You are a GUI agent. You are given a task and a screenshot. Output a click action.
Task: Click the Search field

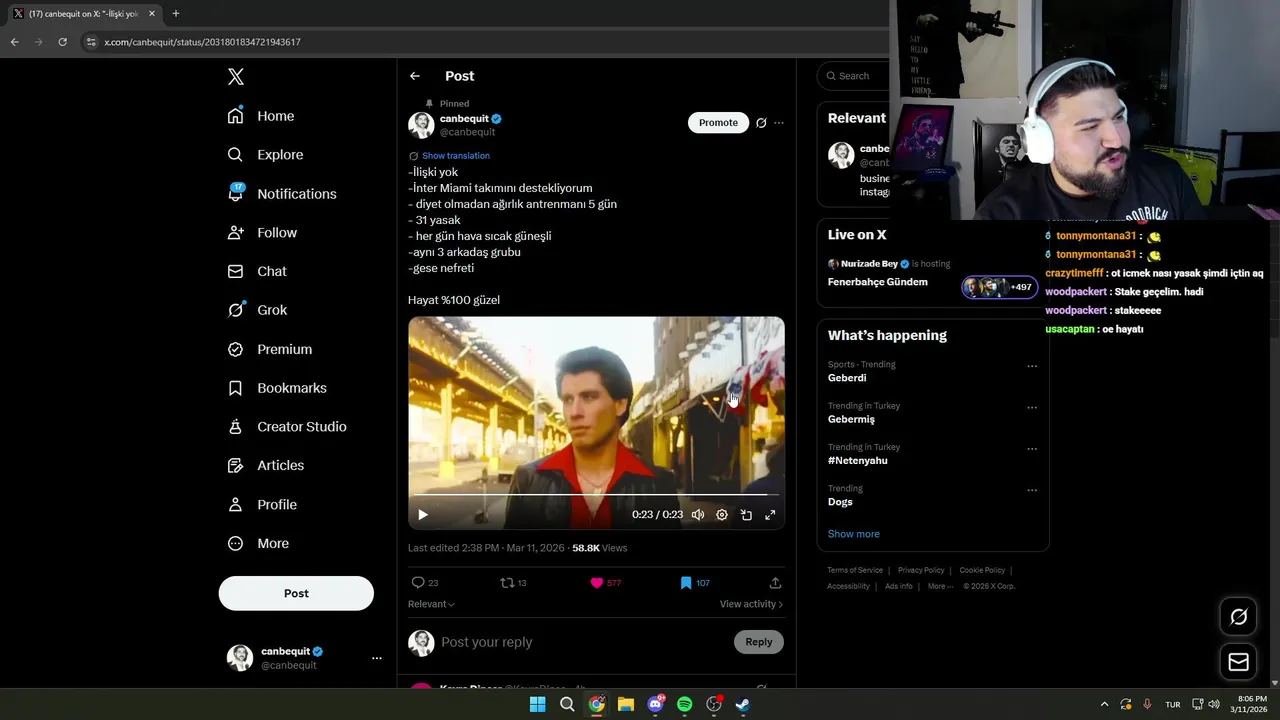(855, 76)
